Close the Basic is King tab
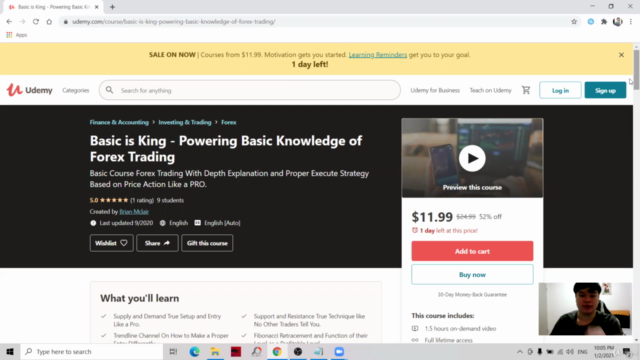This screenshot has width=640, height=360. tap(97, 7)
